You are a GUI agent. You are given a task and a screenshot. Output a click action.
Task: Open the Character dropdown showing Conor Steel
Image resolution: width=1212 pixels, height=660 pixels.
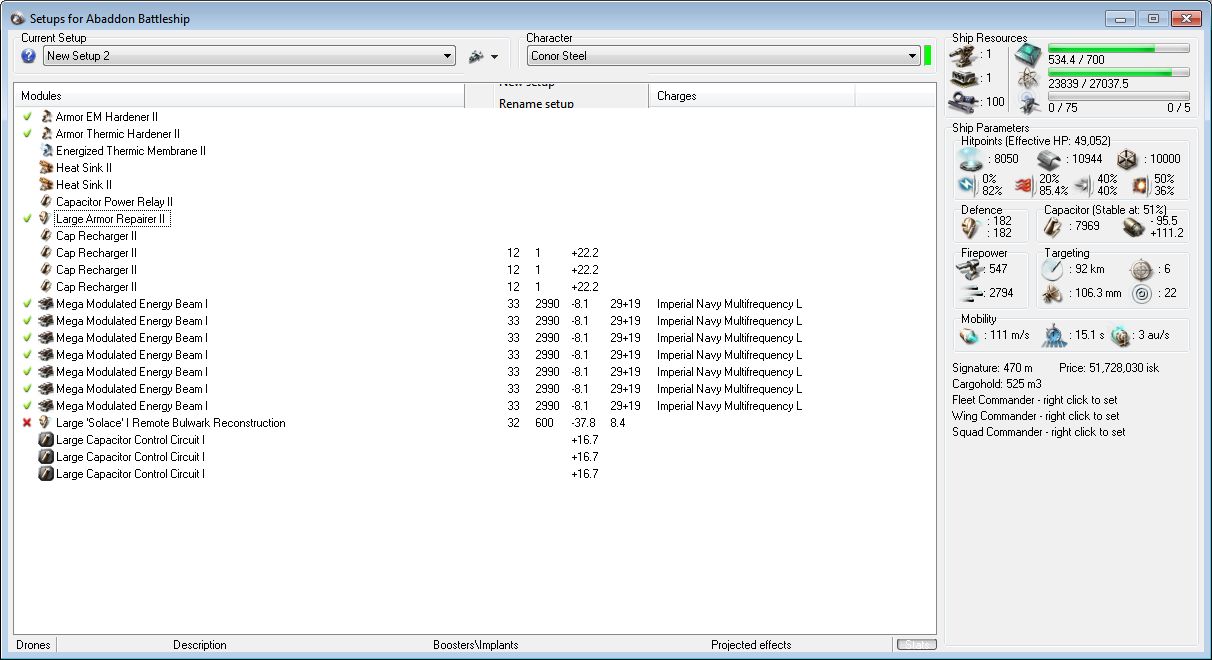point(723,56)
